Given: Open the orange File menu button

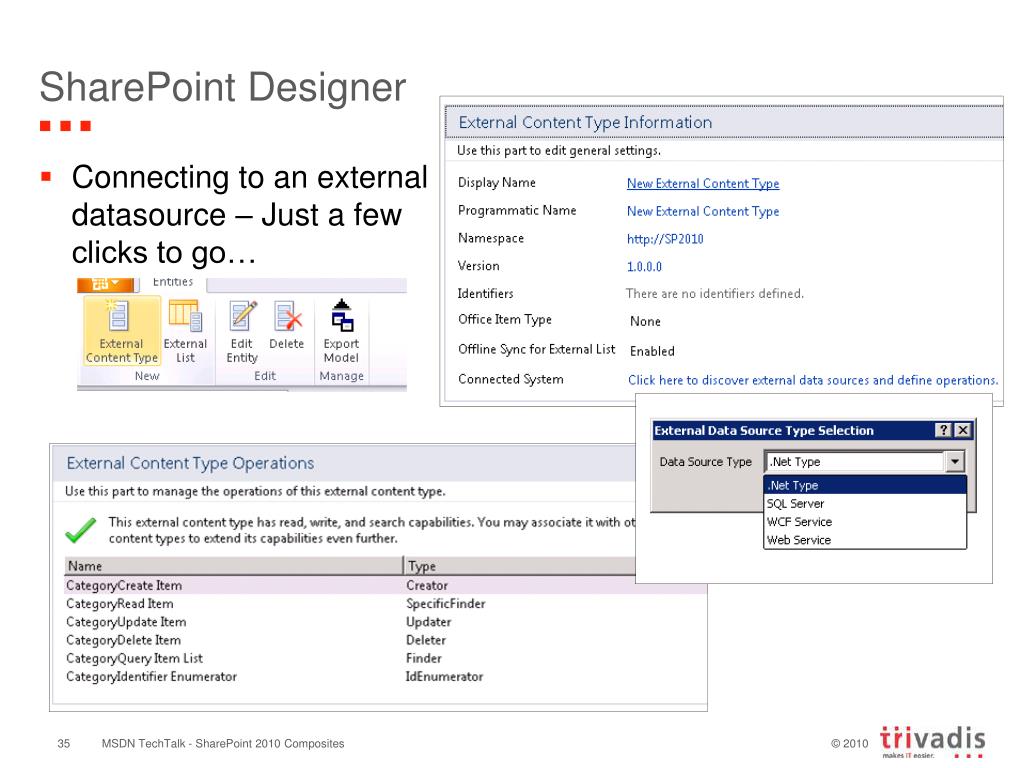Looking at the screenshot, I should pos(105,284).
